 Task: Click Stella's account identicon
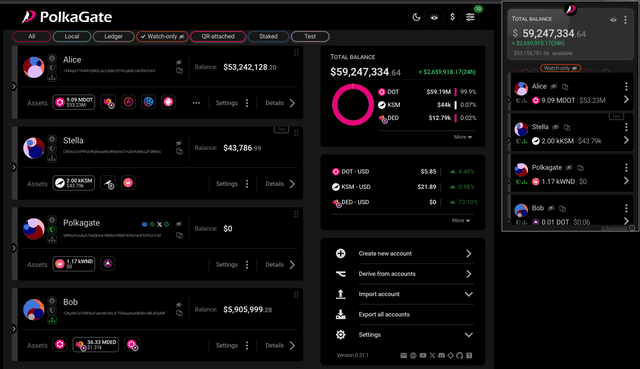pos(33,148)
